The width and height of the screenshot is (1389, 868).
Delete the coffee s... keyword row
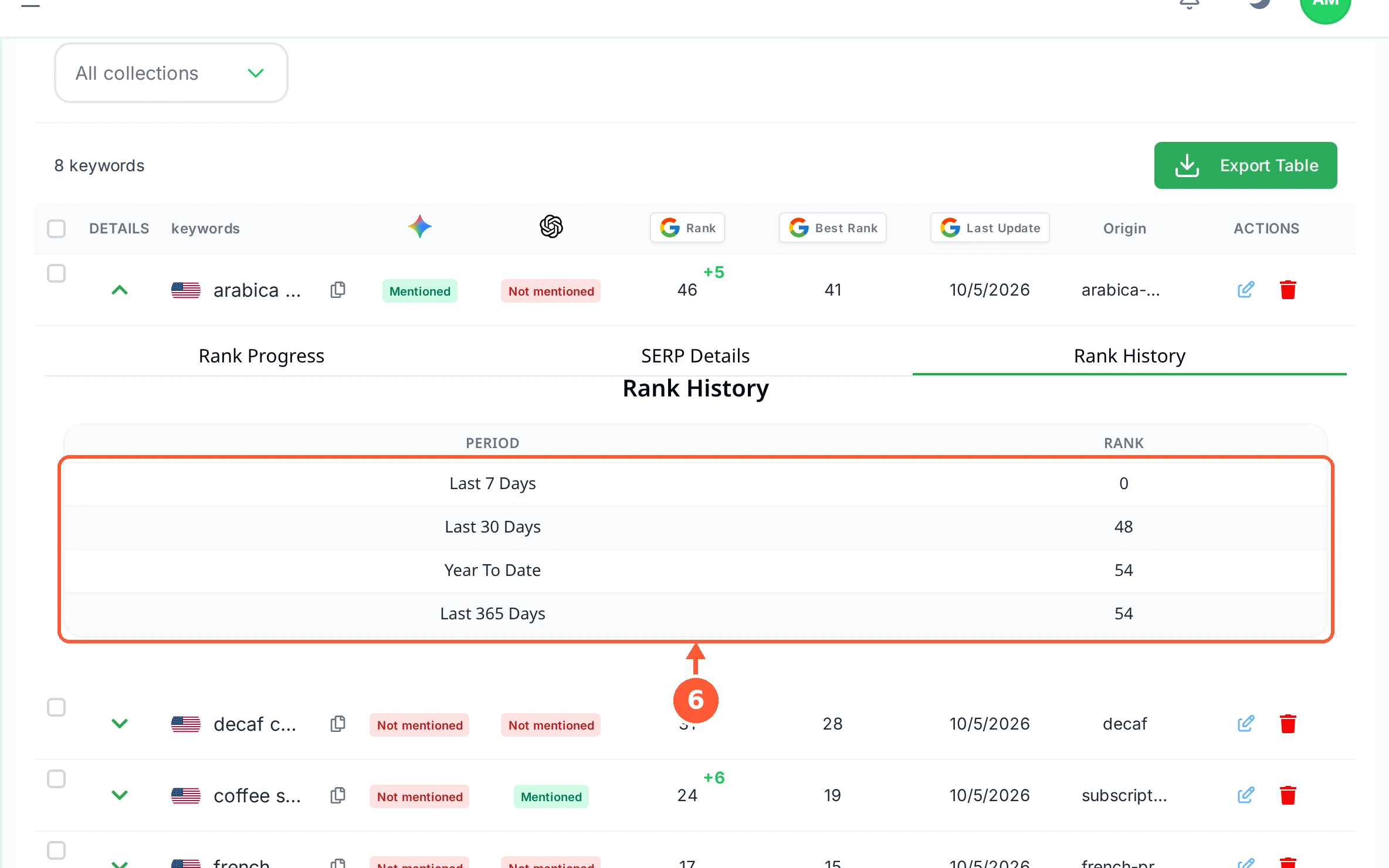tap(1288, 795)
